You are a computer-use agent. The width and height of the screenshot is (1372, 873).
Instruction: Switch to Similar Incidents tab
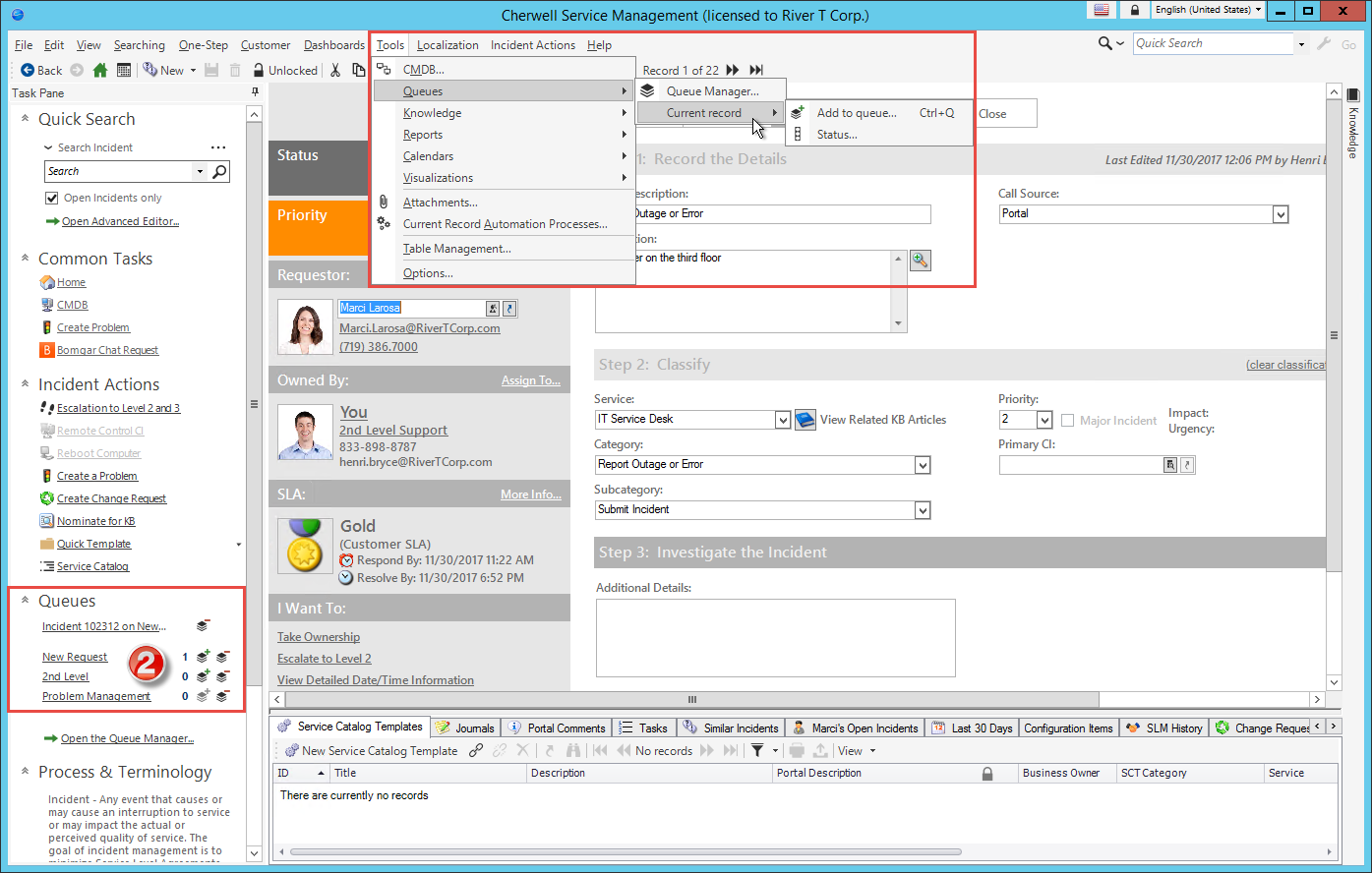click(x=733, y=728)
